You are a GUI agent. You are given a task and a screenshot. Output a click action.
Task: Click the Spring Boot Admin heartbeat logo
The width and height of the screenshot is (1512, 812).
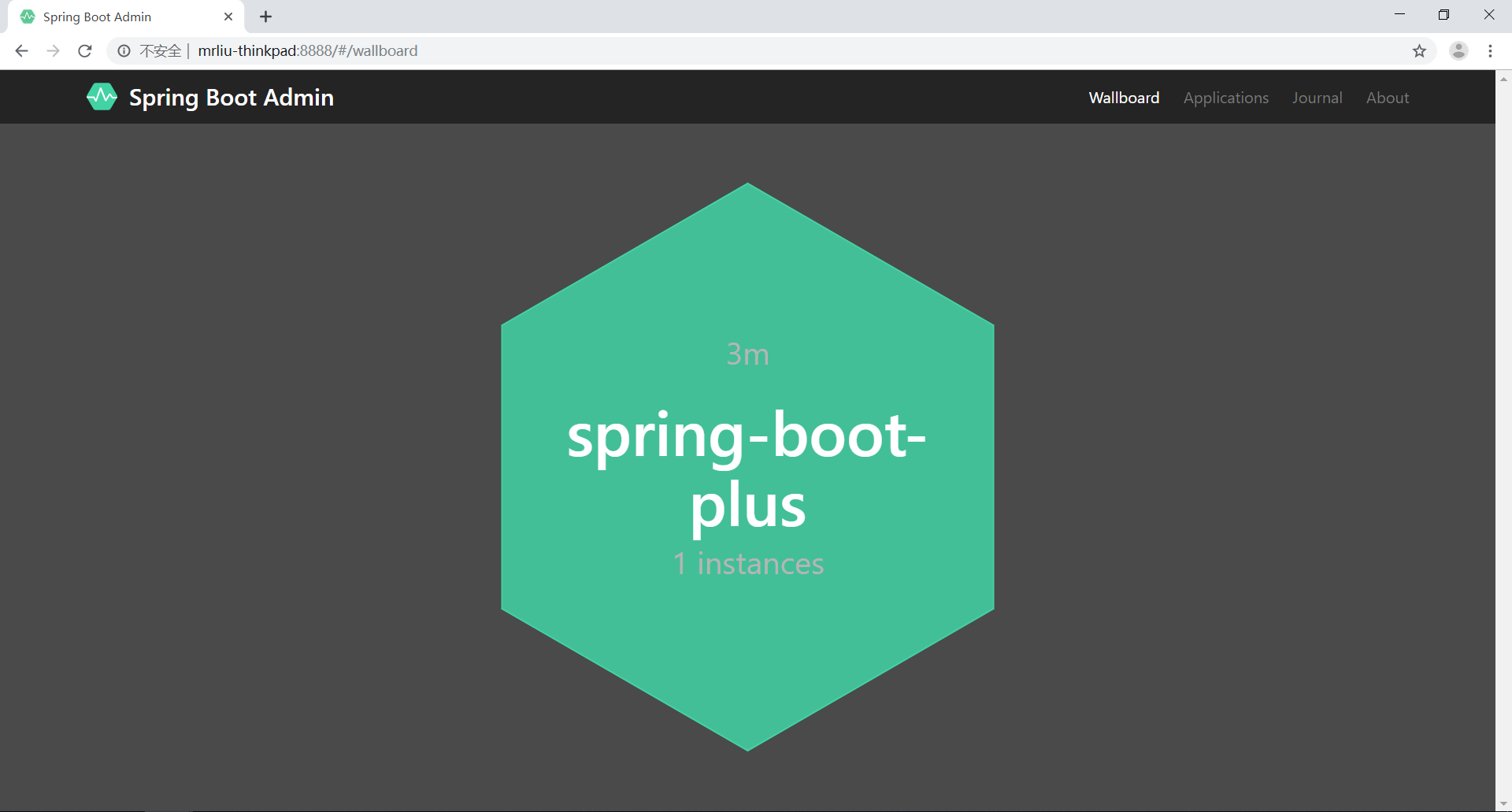click(102, 97)
